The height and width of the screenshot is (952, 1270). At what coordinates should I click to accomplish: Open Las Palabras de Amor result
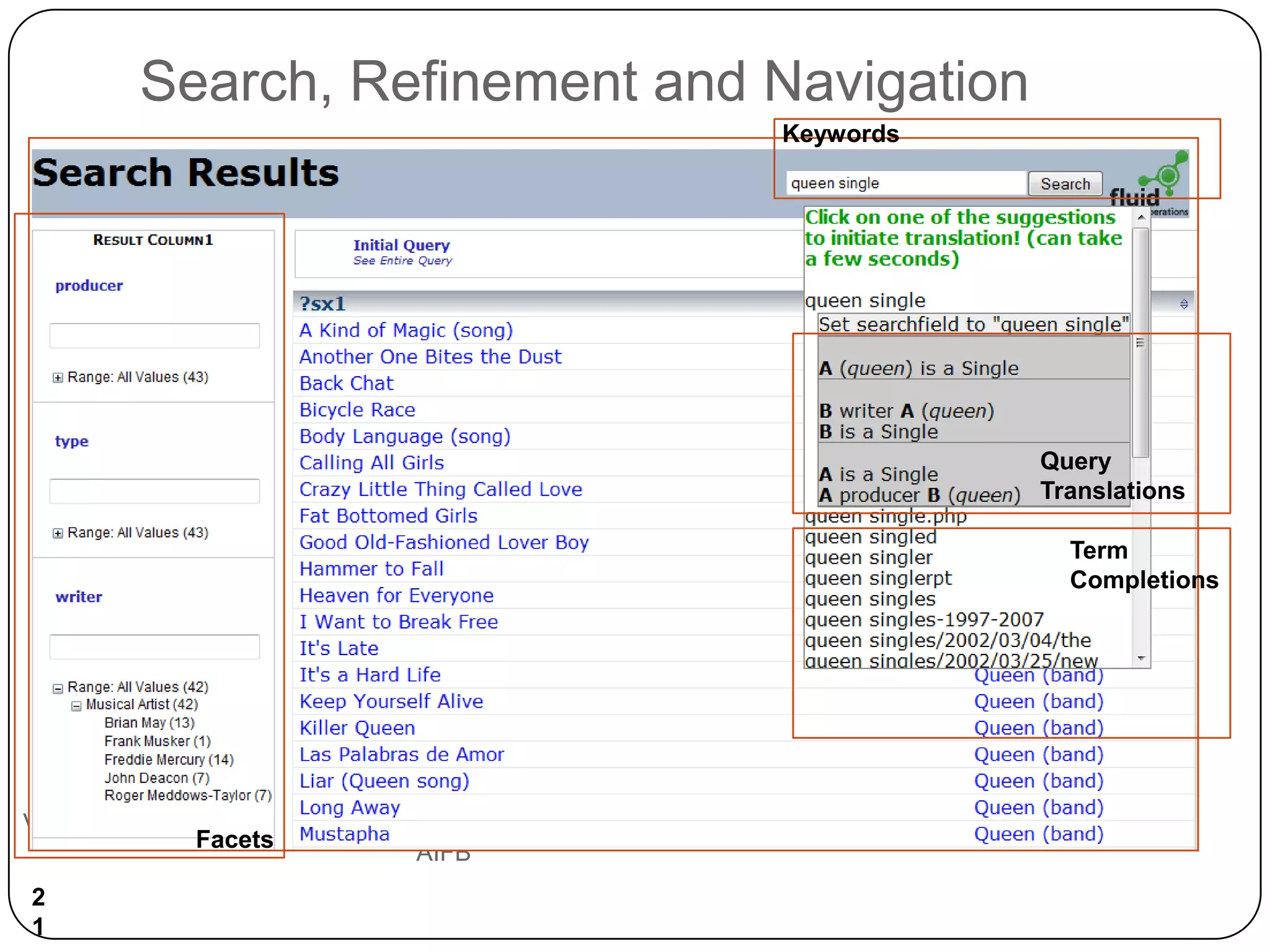coord(402,755)
